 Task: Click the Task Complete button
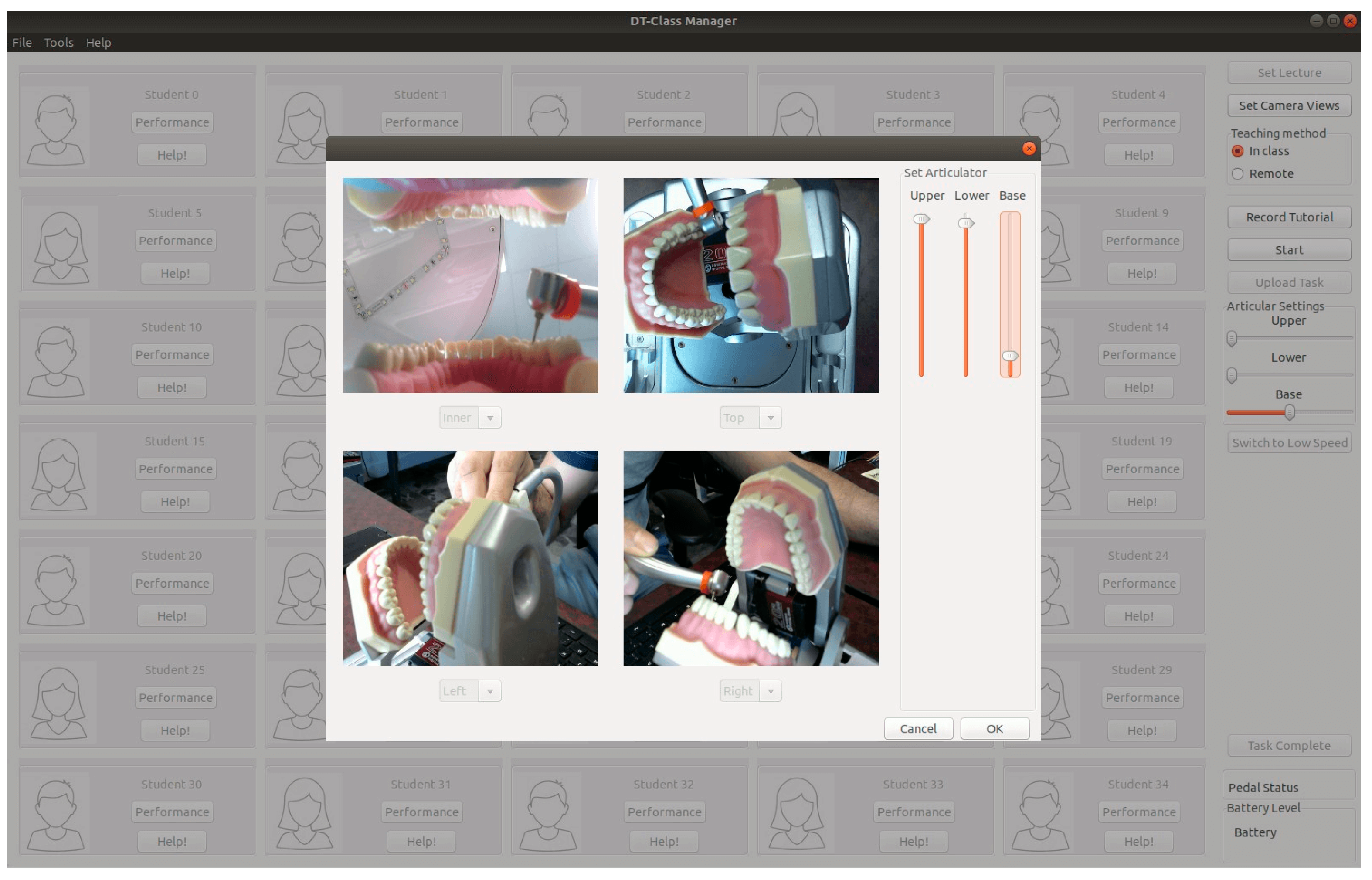click(x=1289, y=746)
